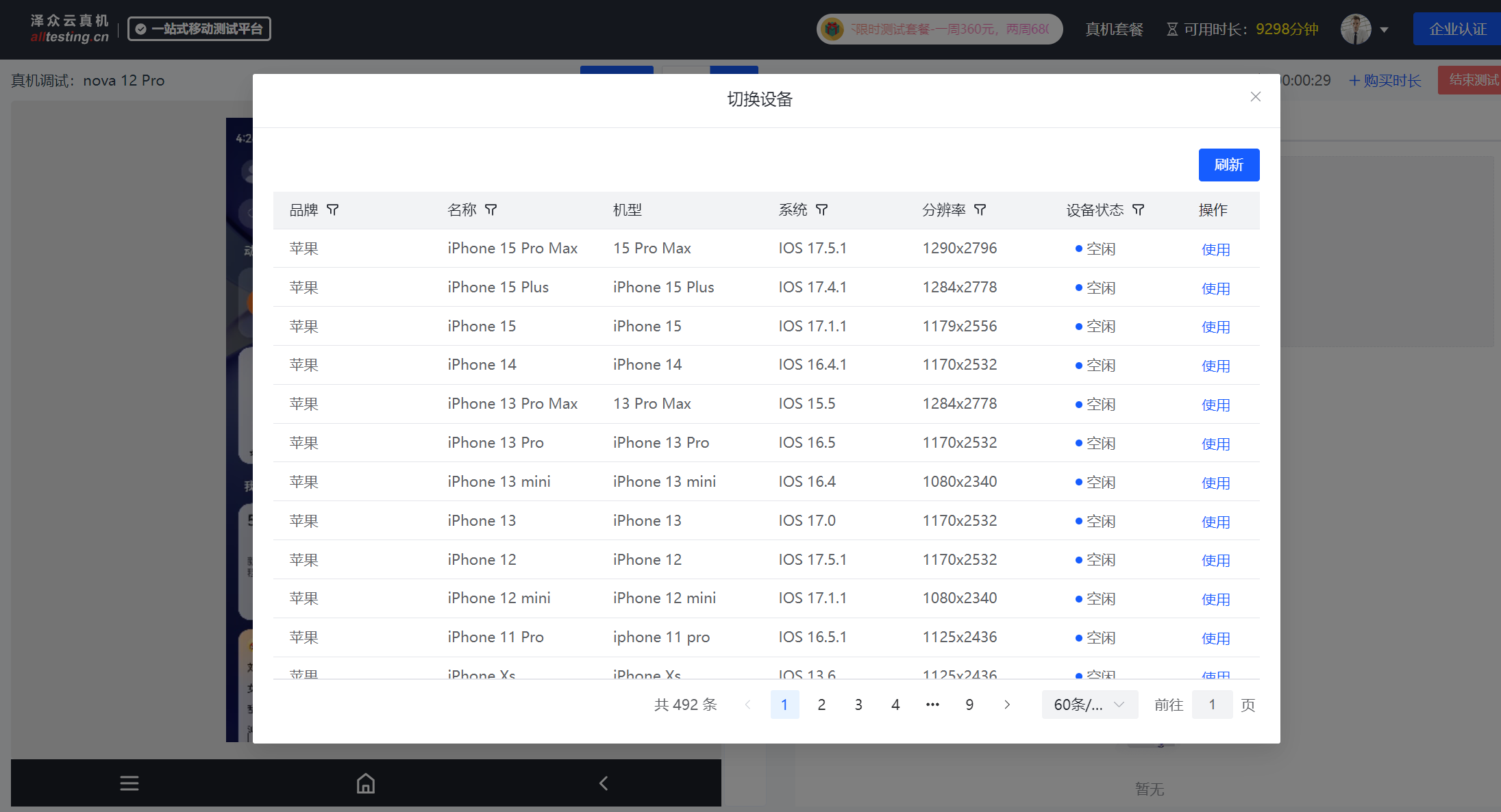Expand the user account dropdown arrow
The image size is (1501, 812).
point(1385,30)
